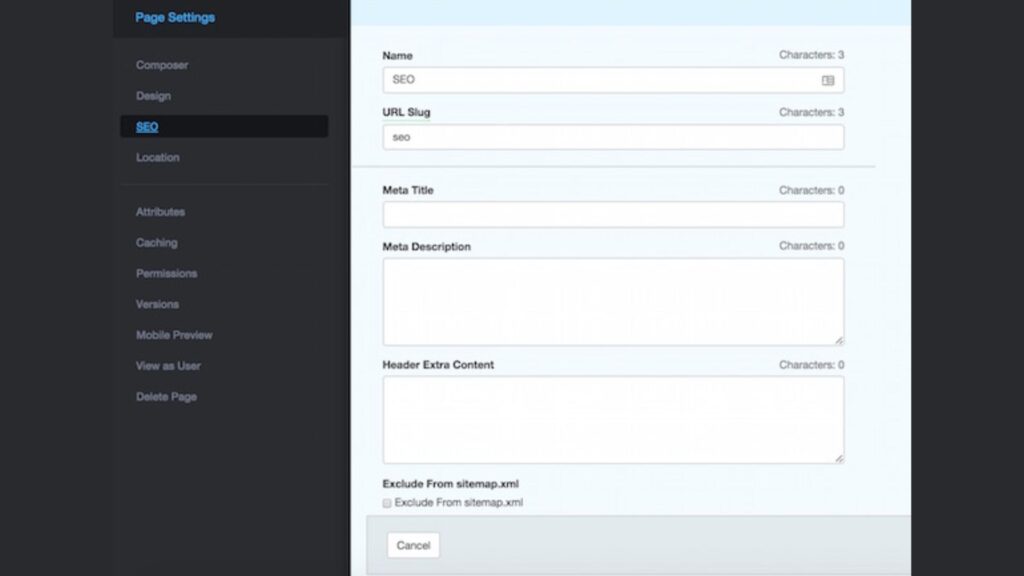Click the Exclude From sitemap.xml checkbox label text
This screenshot has width=1024, height=576.
tap(458, 503)
